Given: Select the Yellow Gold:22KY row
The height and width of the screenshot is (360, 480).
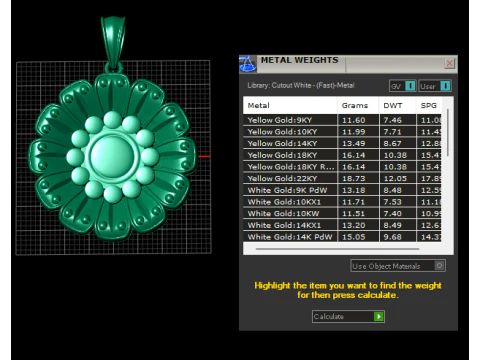Looking at the screenshot, I should tap(342, 178).
